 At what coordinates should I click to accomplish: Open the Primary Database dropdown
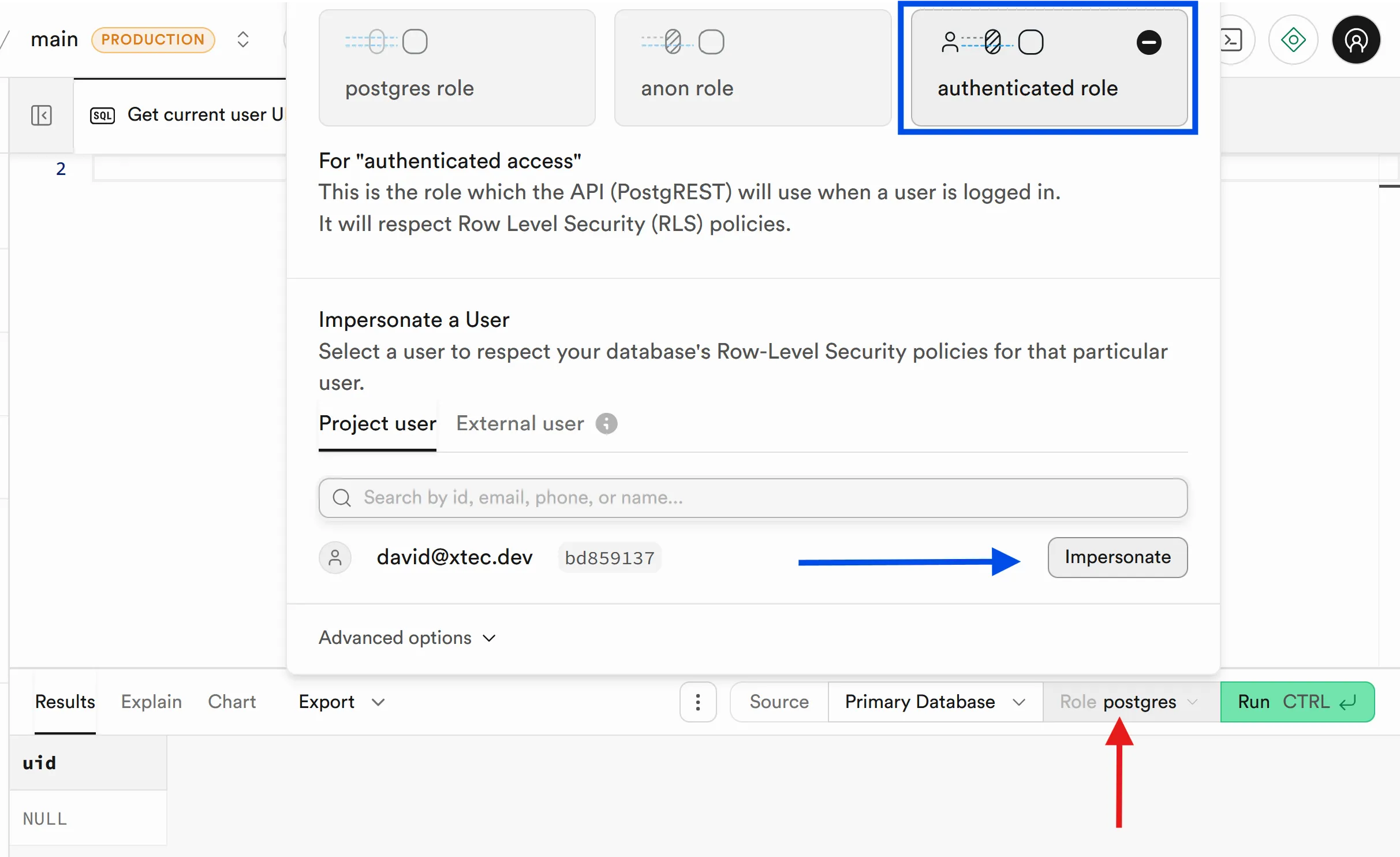point(935,702)
